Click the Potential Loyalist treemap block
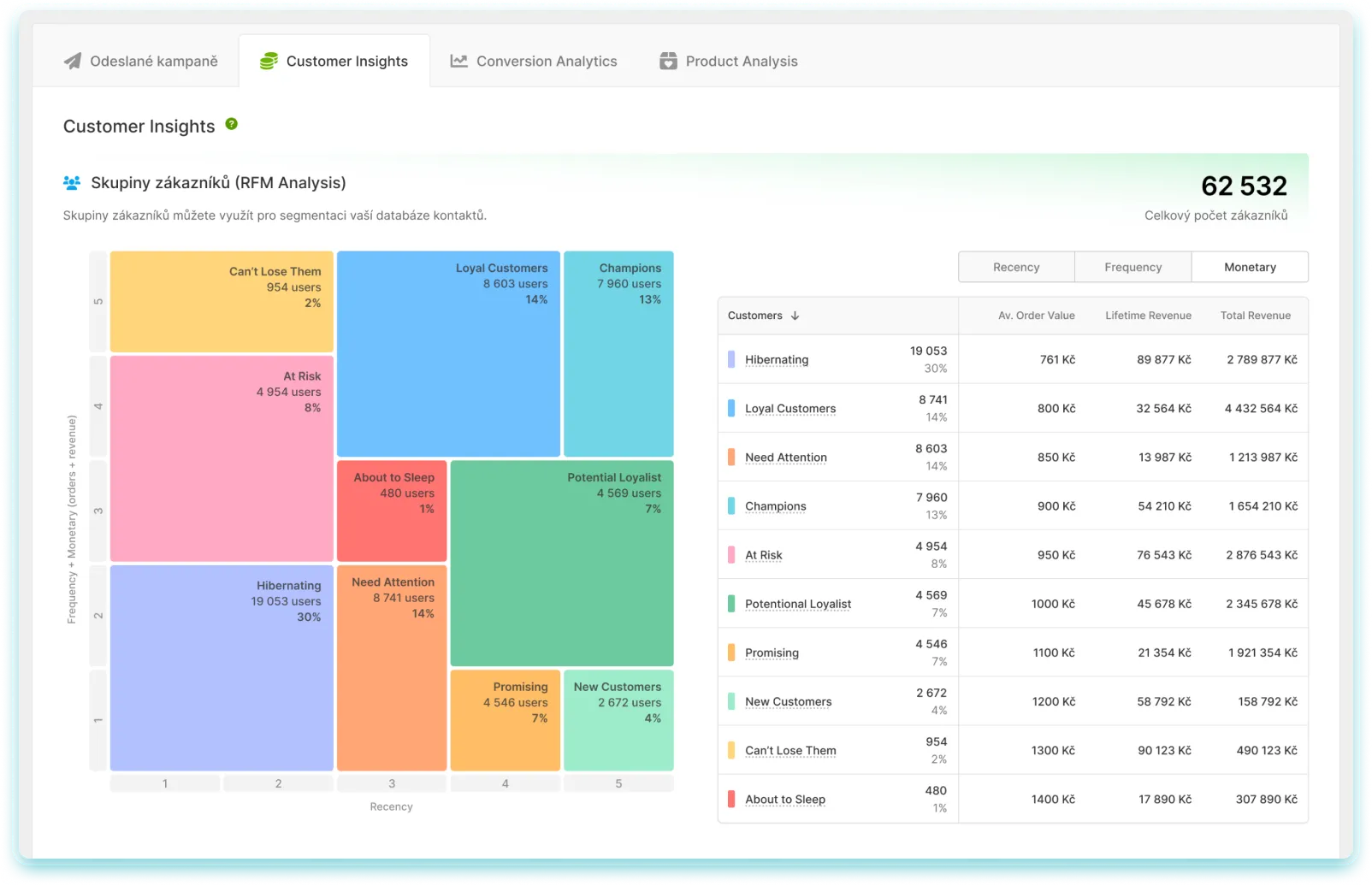Viewport: 1372px width, 886px height. pos(562,564)
